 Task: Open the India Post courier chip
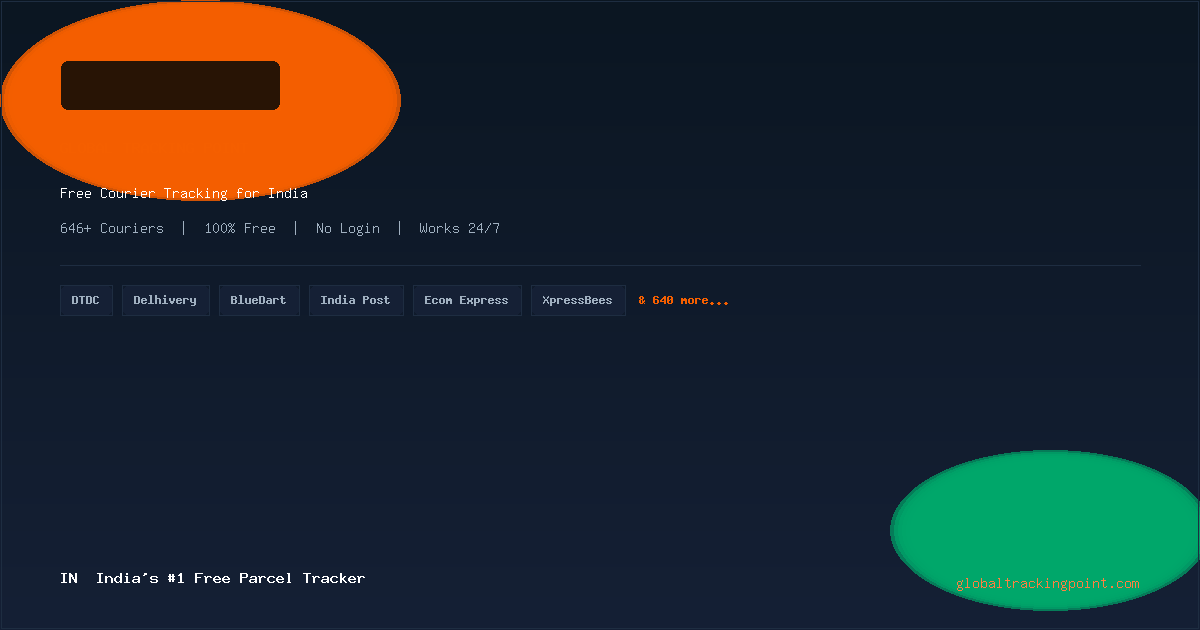click(x=356, y=300)
